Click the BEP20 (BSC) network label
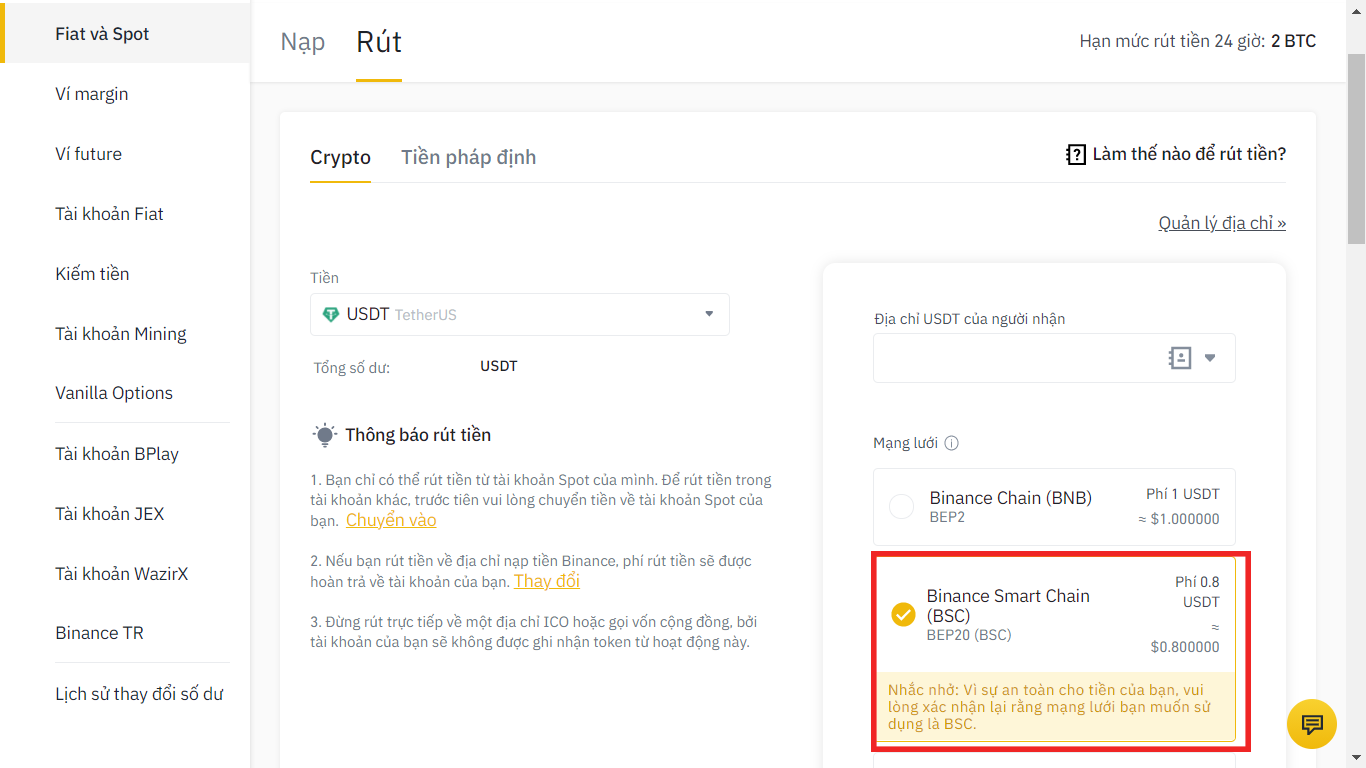Screen dimensions: 1366x768 pyautogui.click(x=969, y=635)
